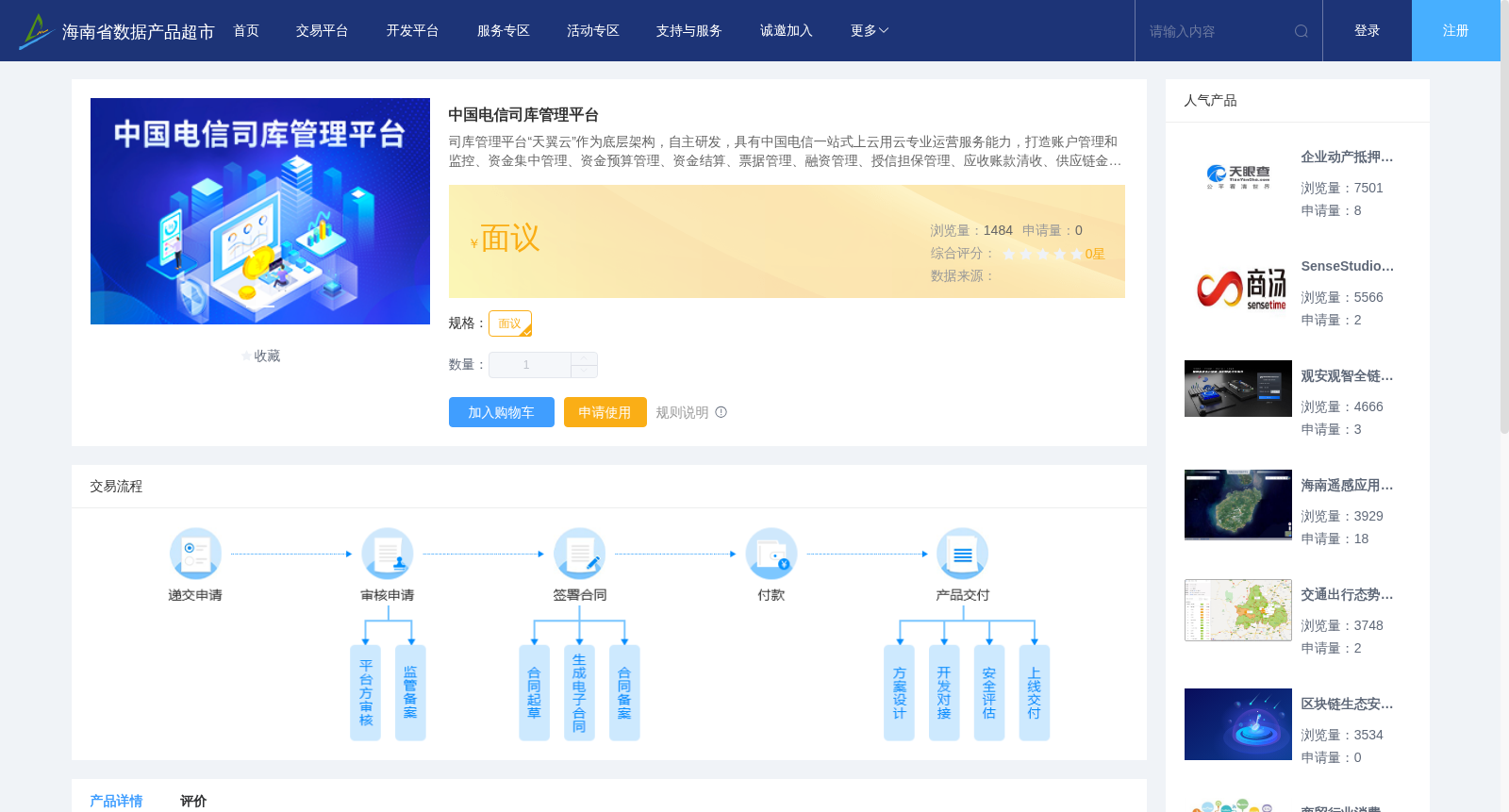Click the 合同起草 flow box

[x=534, y=693]
